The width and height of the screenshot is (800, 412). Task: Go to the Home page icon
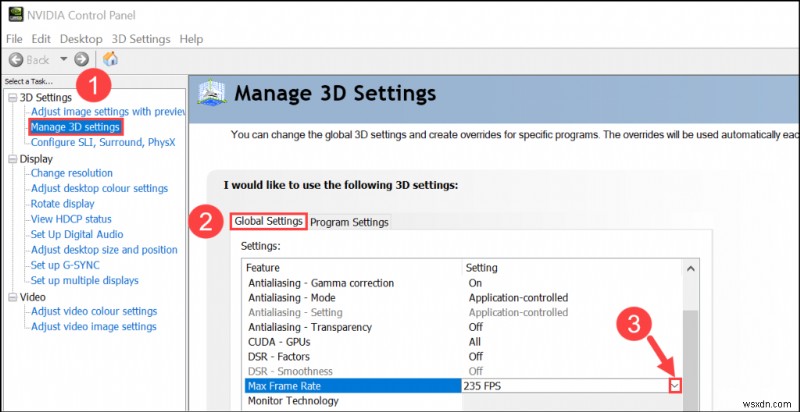110,59
